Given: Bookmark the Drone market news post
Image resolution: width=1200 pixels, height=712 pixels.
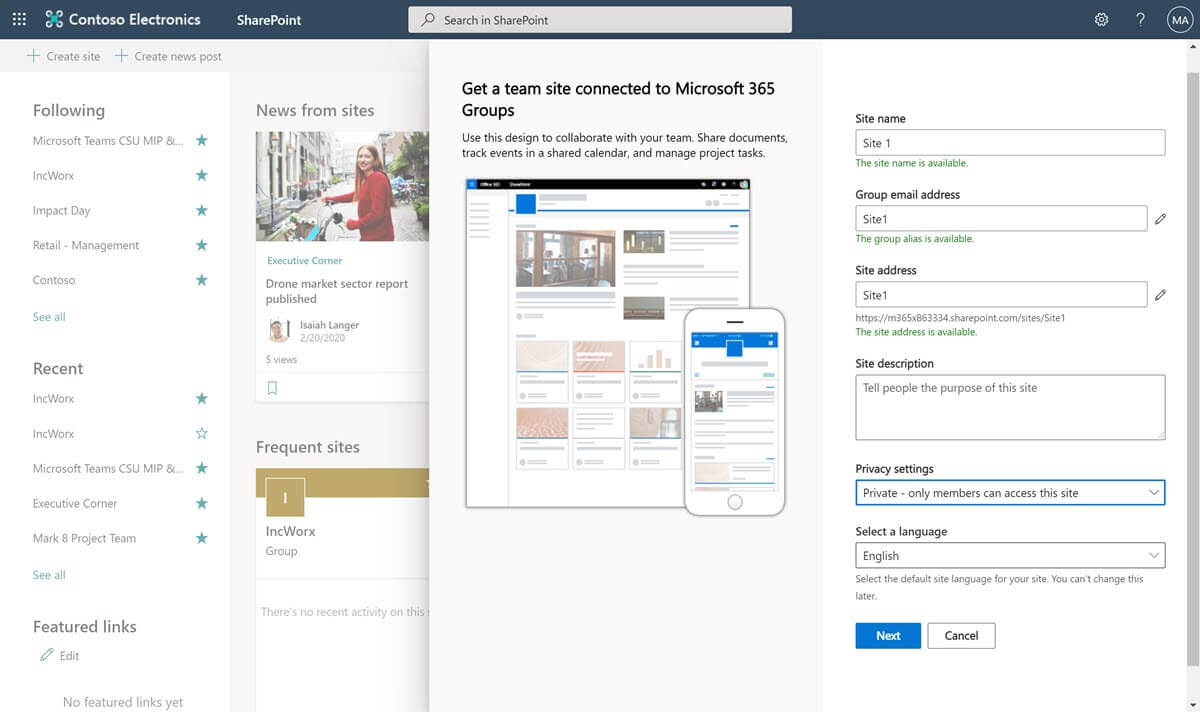Looking at the screenshot, I should (x=272, y=388).
